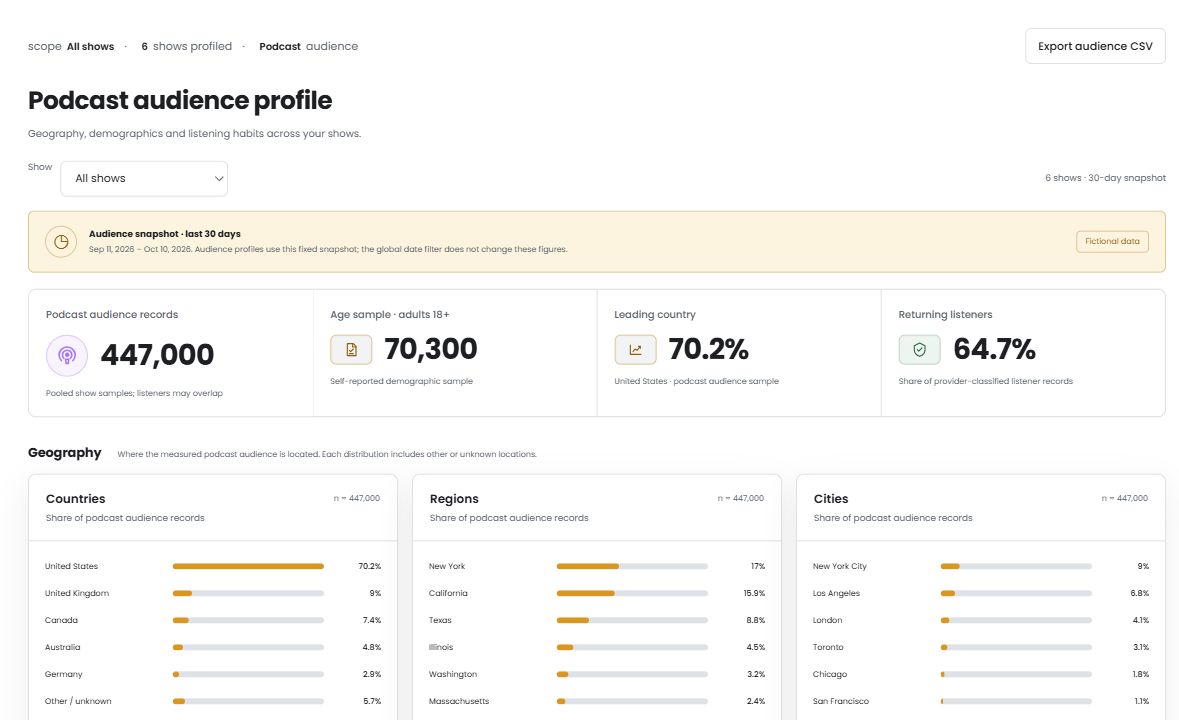Click the Canada row label

coord(61,620)
